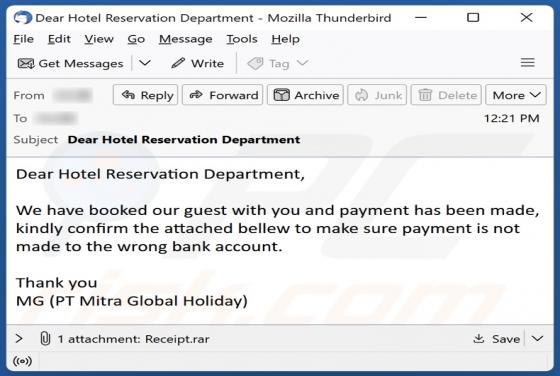Viewport: 560px width, 376px height.
Task: Open the Receipt.rar attachment
Action: coord(177,339)
